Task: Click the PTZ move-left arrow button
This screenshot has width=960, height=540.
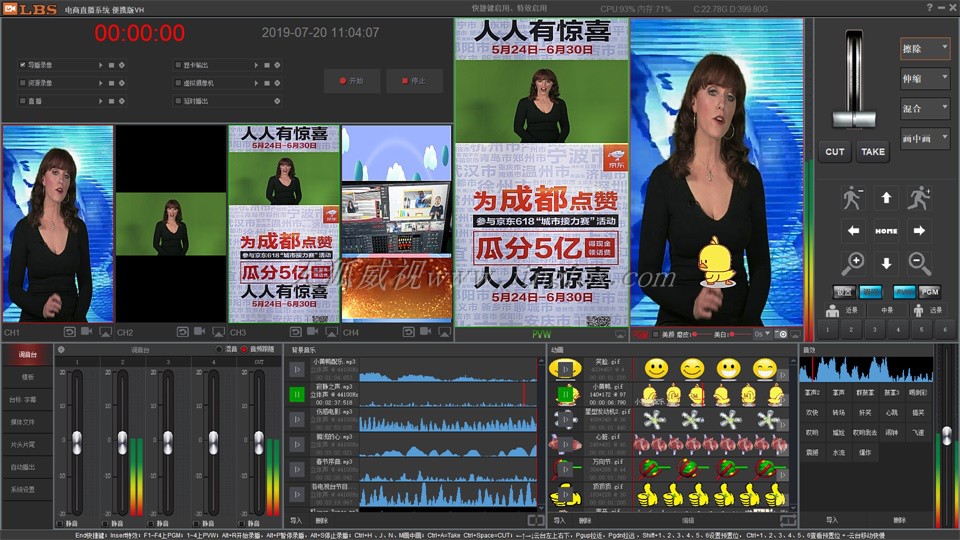Action: pos(853,231)
